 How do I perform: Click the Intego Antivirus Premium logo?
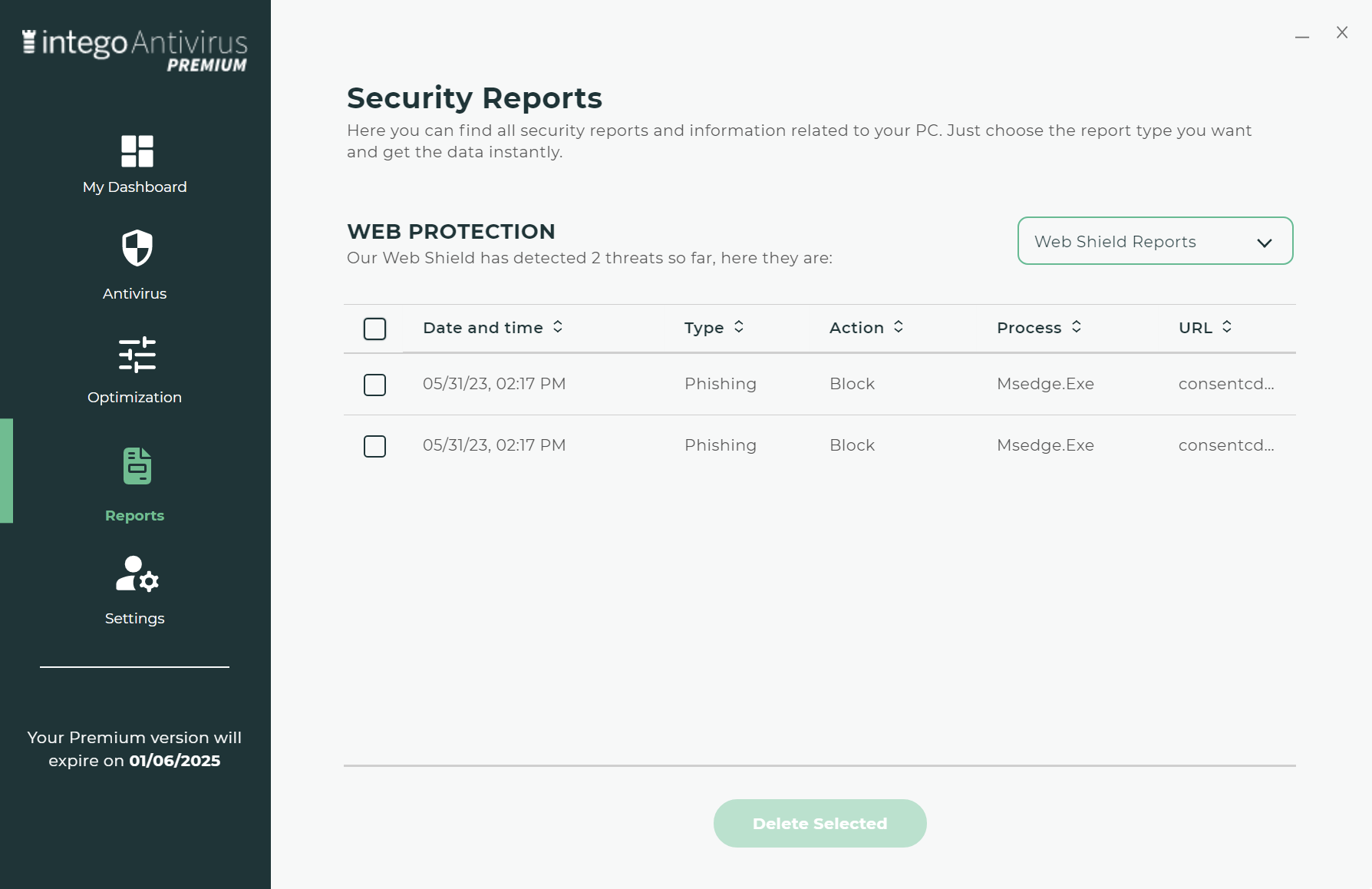pyautogui.click(x=134, y=51)
